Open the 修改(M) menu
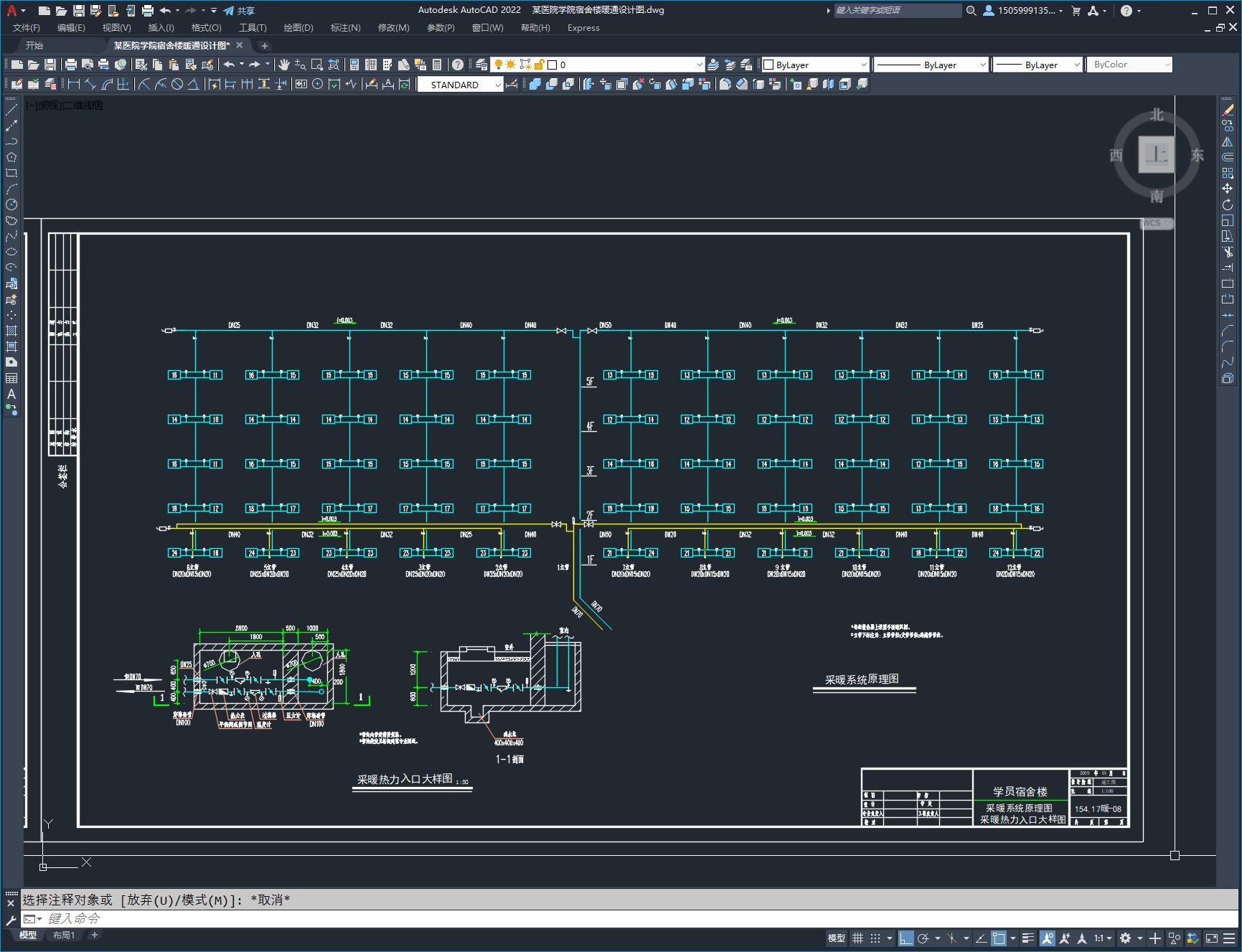The image size is (1242, 952). pos(393,28)
